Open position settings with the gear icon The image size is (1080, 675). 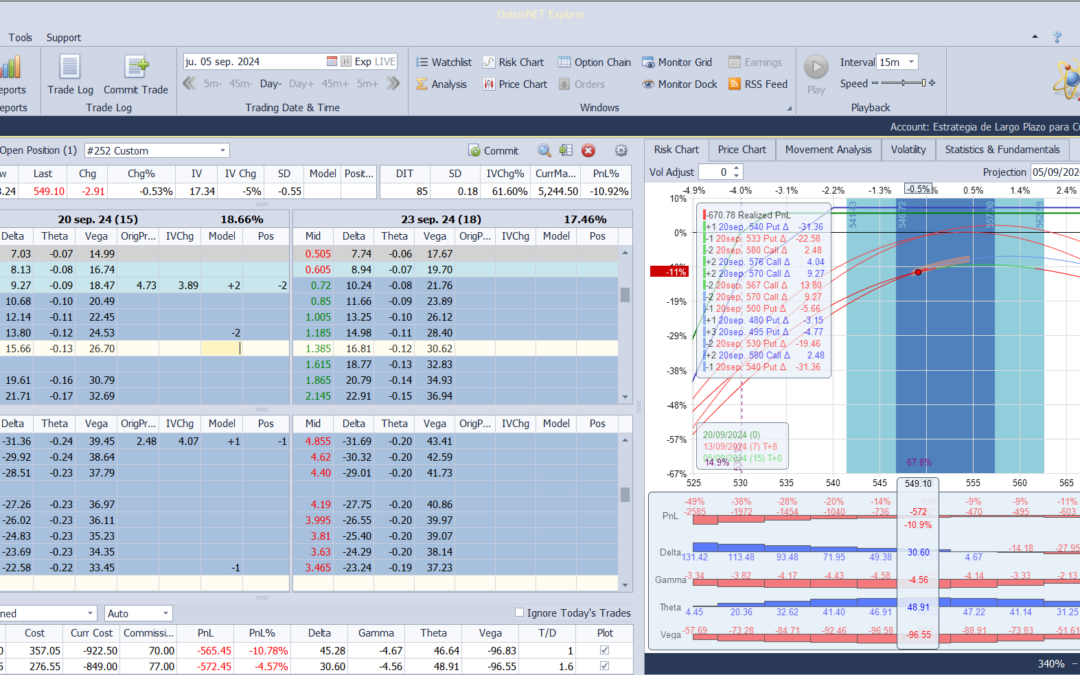pyautogui.click(x=621, y=150)
